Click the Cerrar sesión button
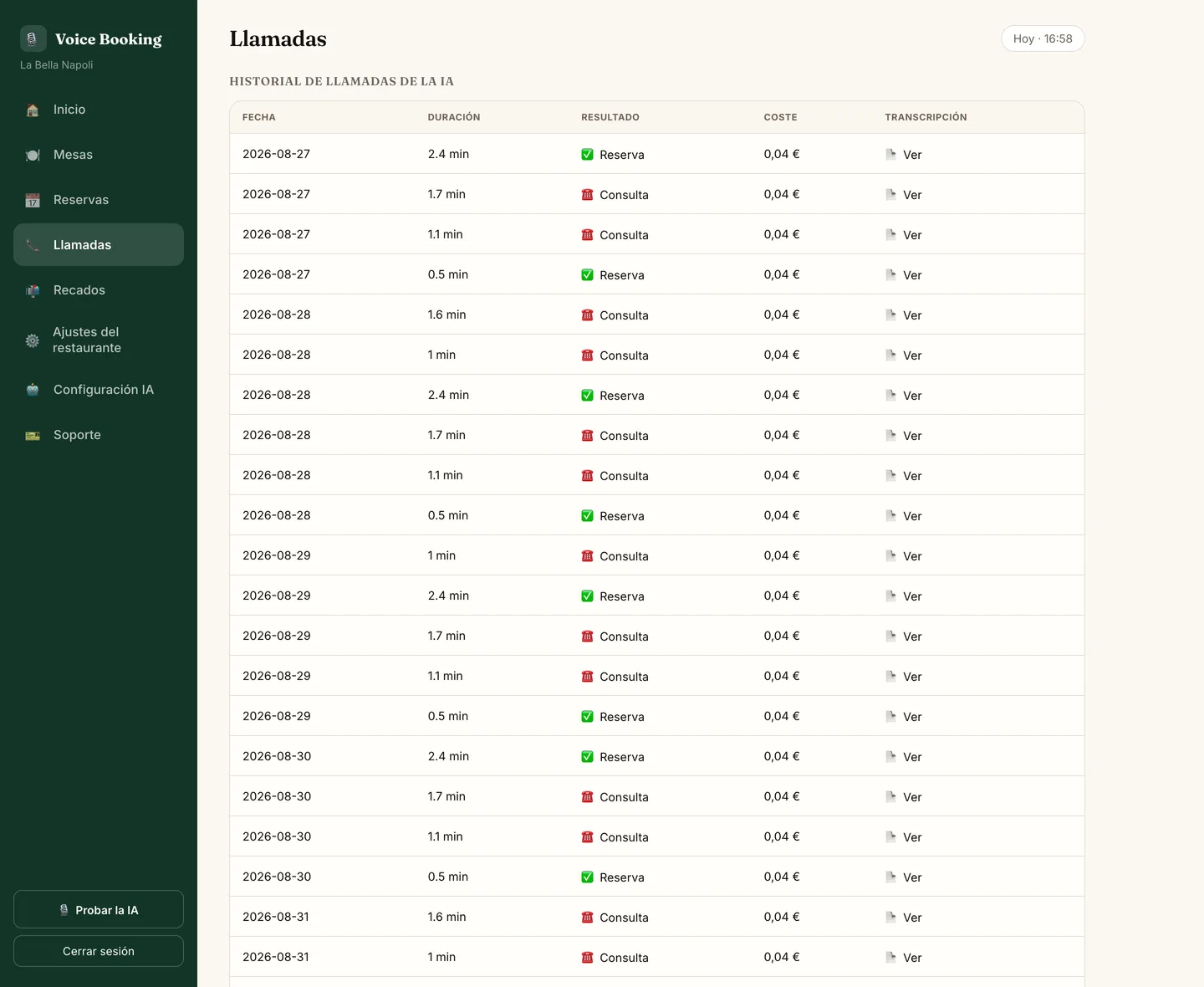1204x987 pixels. (99, 951)
